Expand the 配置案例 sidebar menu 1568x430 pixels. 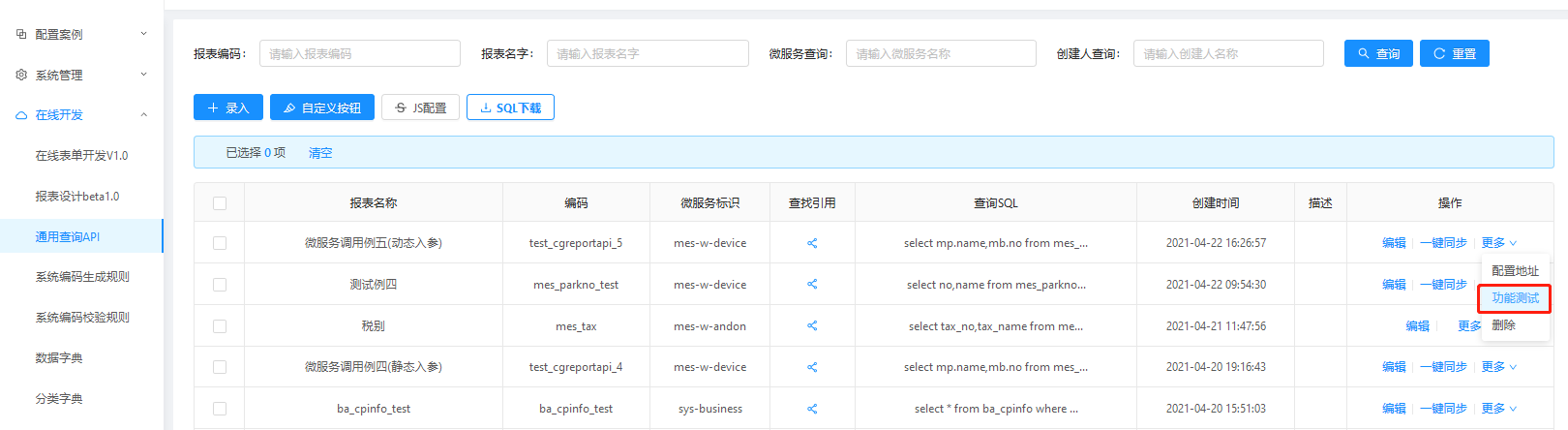(x=143, y=34)
